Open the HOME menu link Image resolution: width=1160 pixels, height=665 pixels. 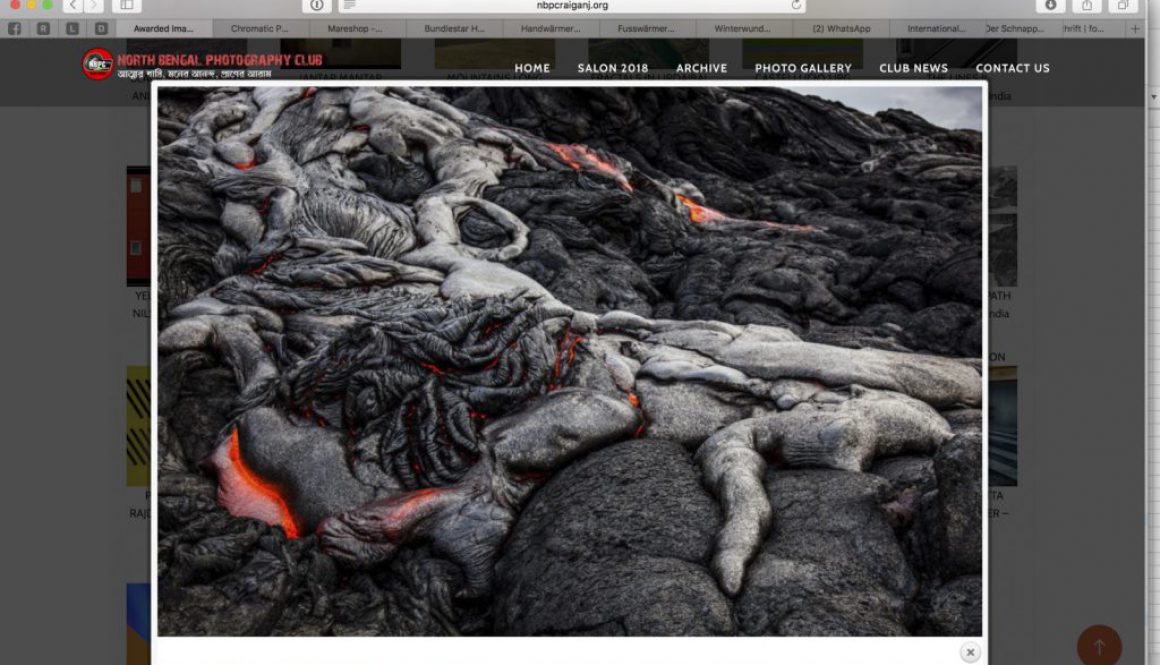coord(532,68)
